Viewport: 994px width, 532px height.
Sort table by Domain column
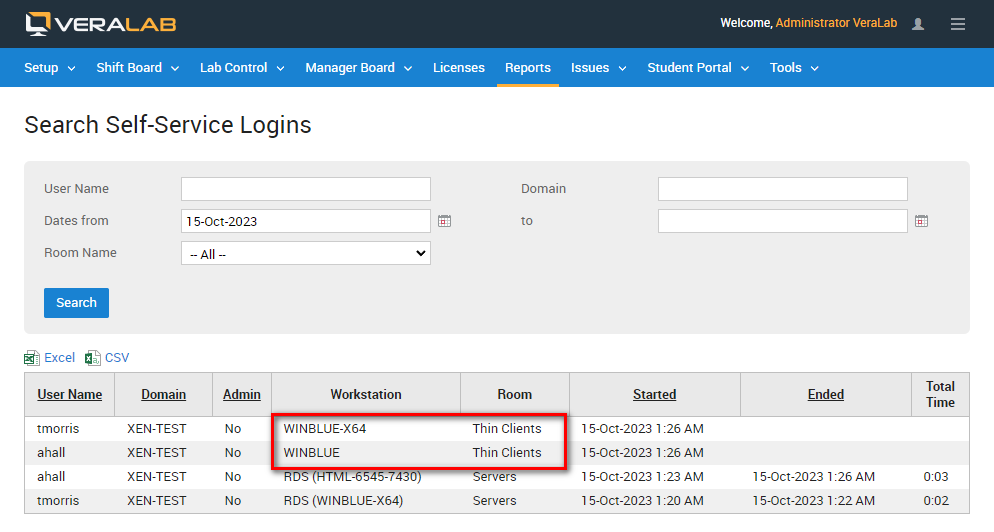[x=164, y=394]
